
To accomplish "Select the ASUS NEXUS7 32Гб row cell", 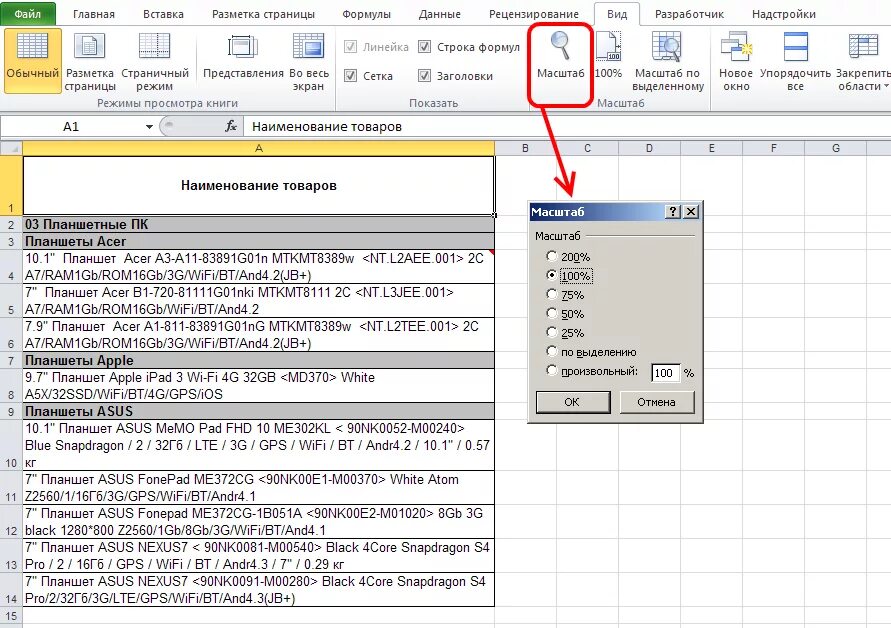I will click(259, 589).
